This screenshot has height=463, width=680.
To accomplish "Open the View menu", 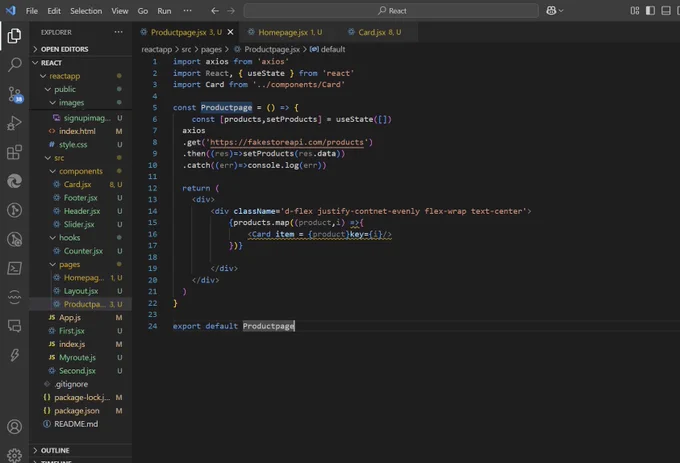I will pyautogui.click(x=120, y=11).
